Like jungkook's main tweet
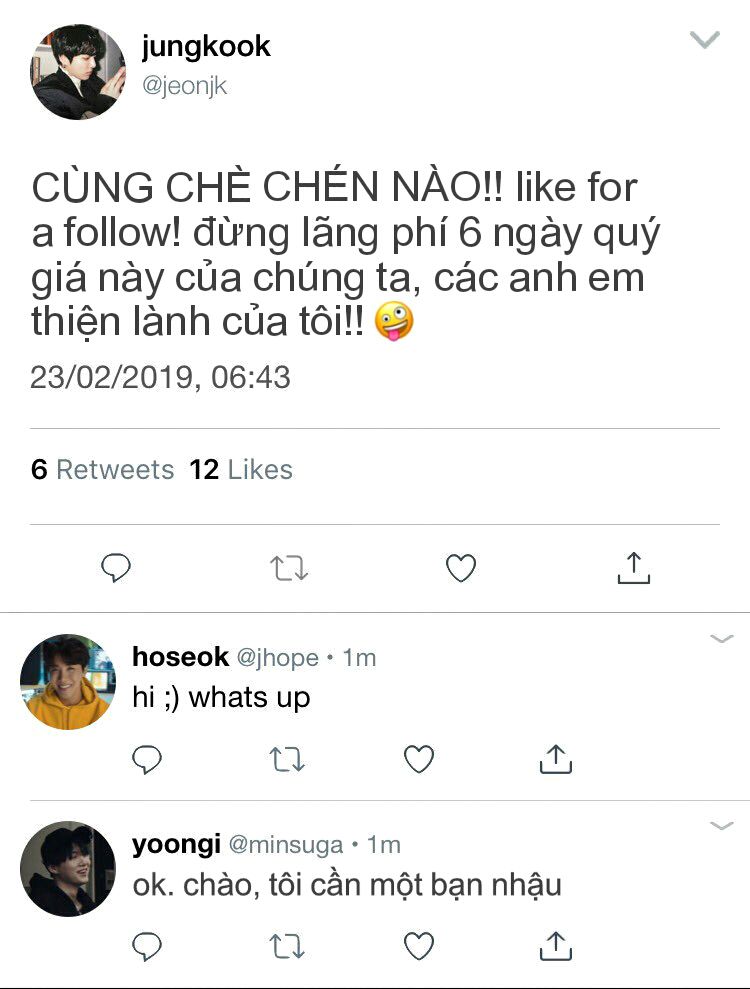 [461, 568]
